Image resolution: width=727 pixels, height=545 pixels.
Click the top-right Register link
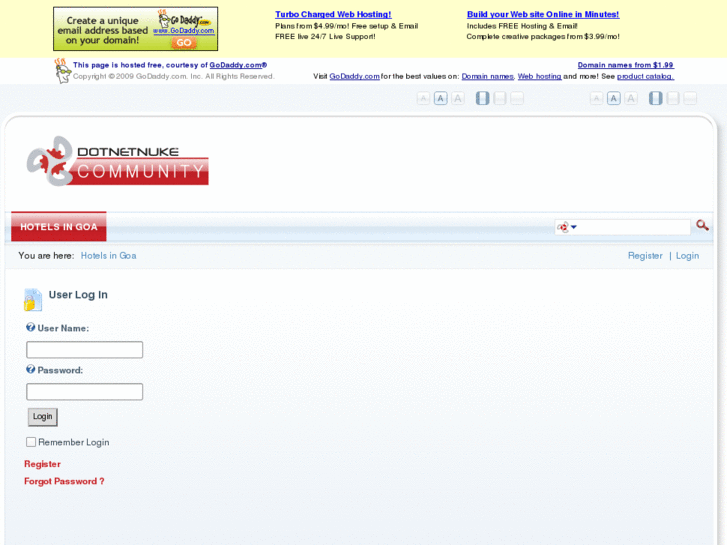pos(645,256)
